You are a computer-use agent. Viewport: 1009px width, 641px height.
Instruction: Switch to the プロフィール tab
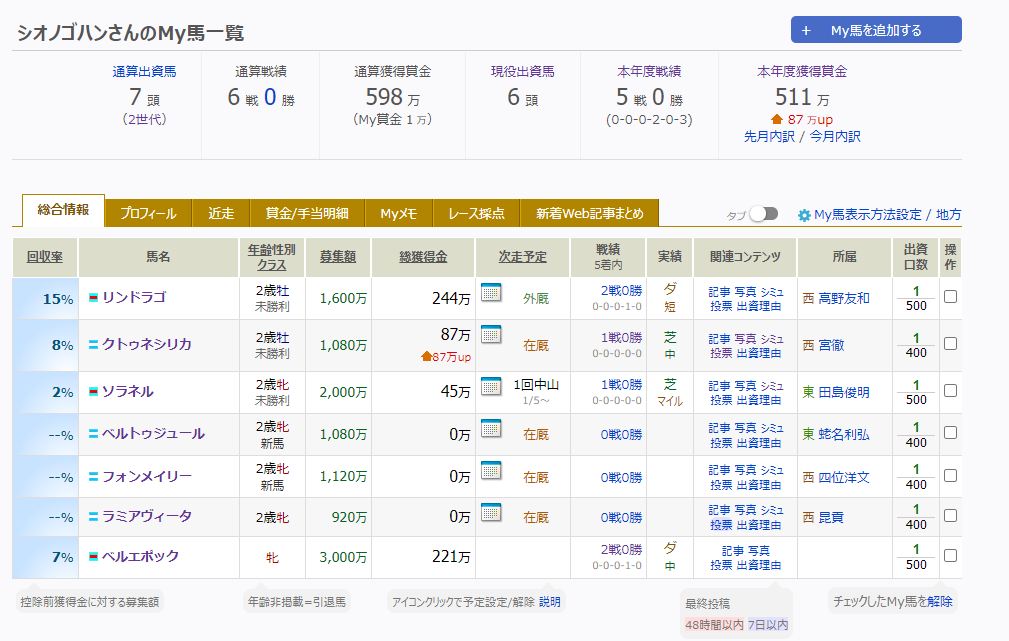[148, 213]
